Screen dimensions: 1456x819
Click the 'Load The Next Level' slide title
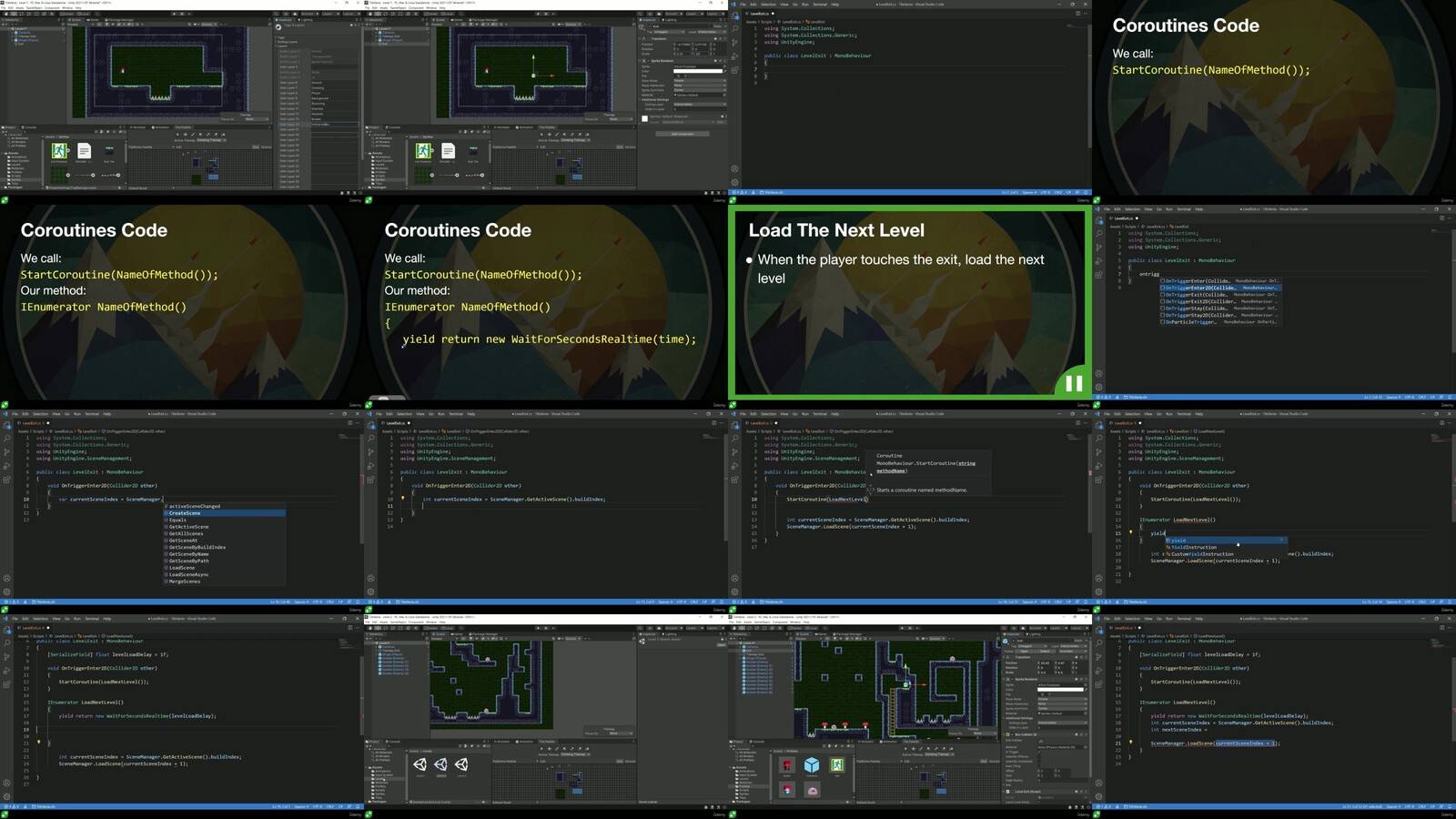pyautogui.click(x=836, y=230)
